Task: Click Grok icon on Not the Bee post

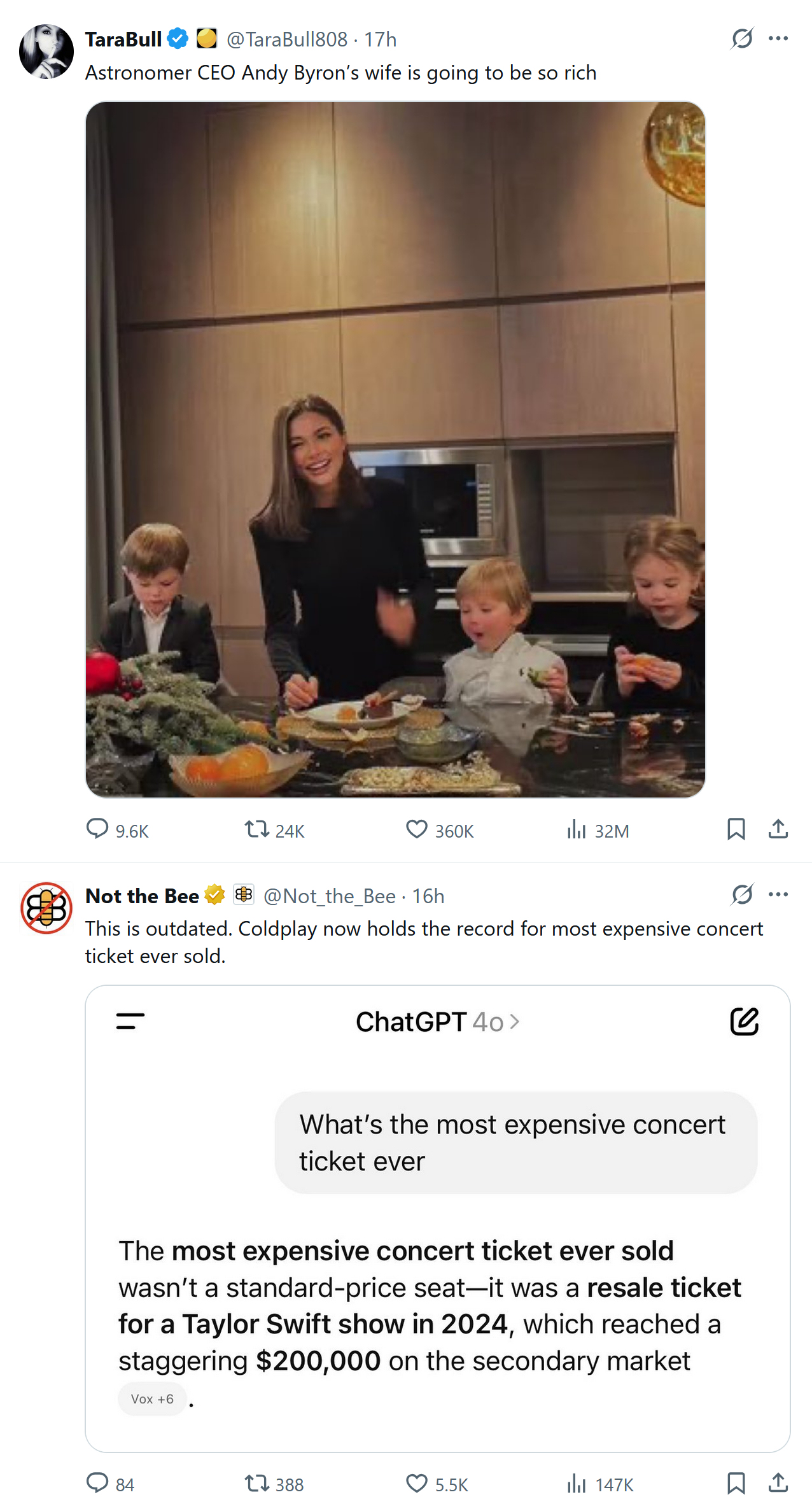Action: click(742, 895)
